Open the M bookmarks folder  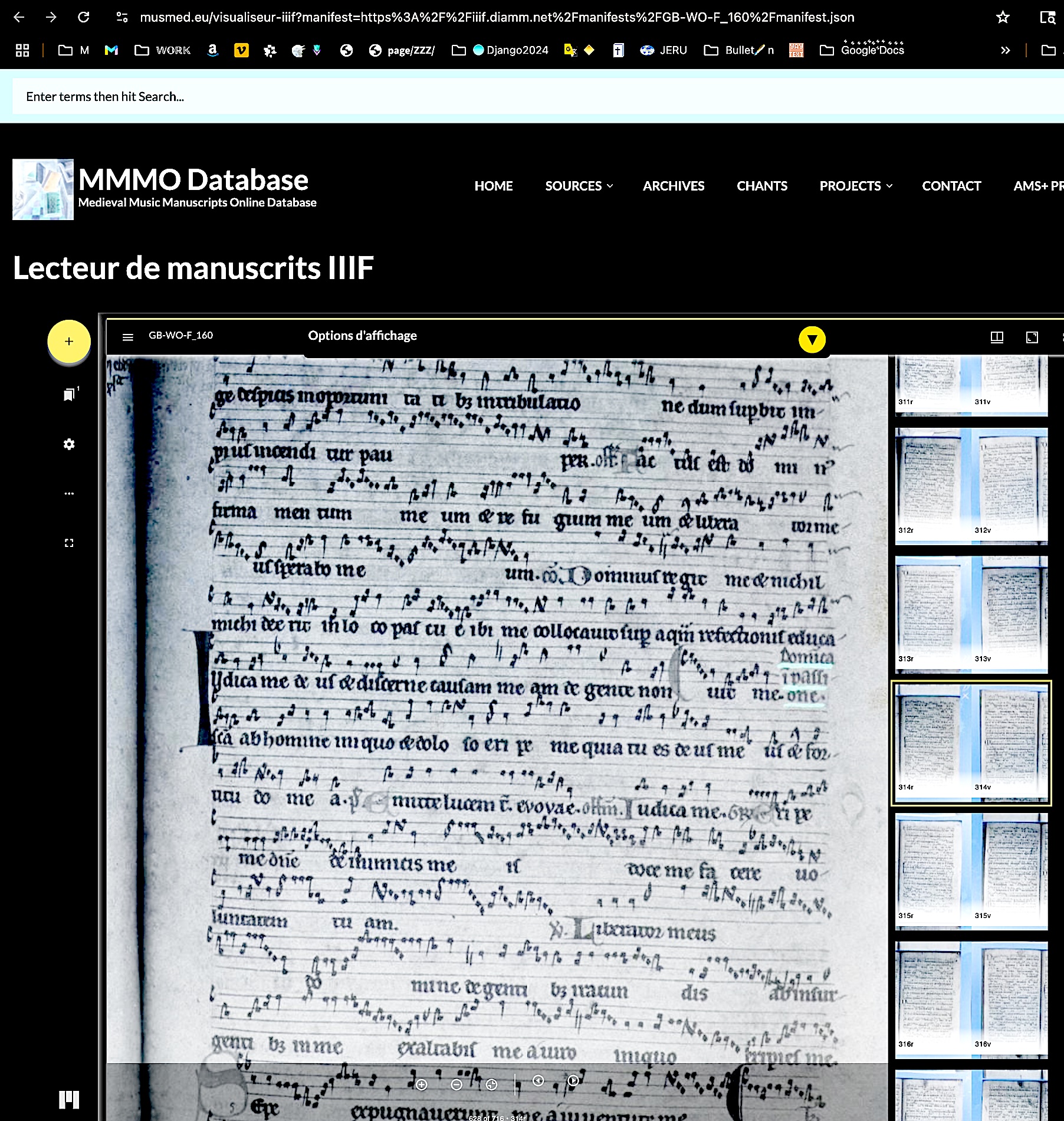pyautogui.click(x=74, y=50)
